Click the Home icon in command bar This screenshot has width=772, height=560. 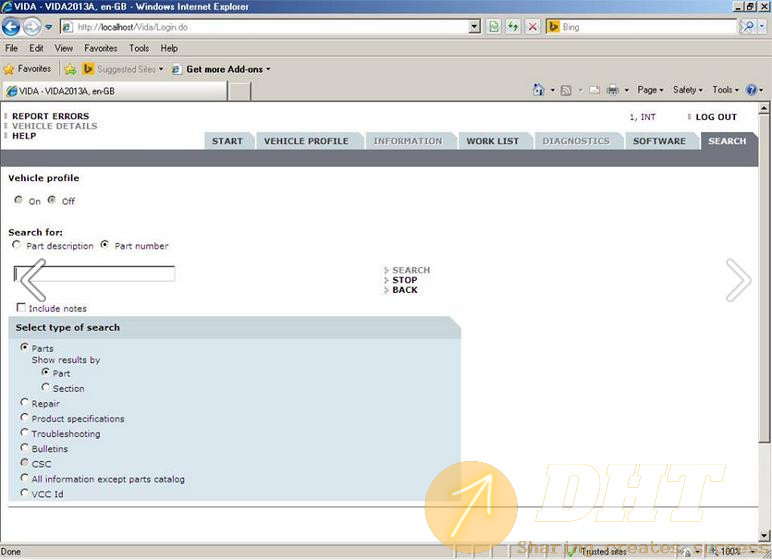(539, 90)
